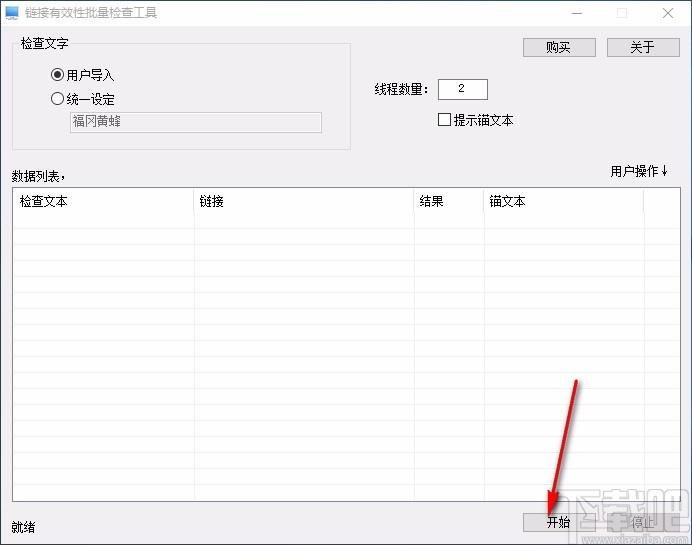Select the 用户导入 radio button
Viewport: 692px width, 545px height.
(x=58, y=75)
